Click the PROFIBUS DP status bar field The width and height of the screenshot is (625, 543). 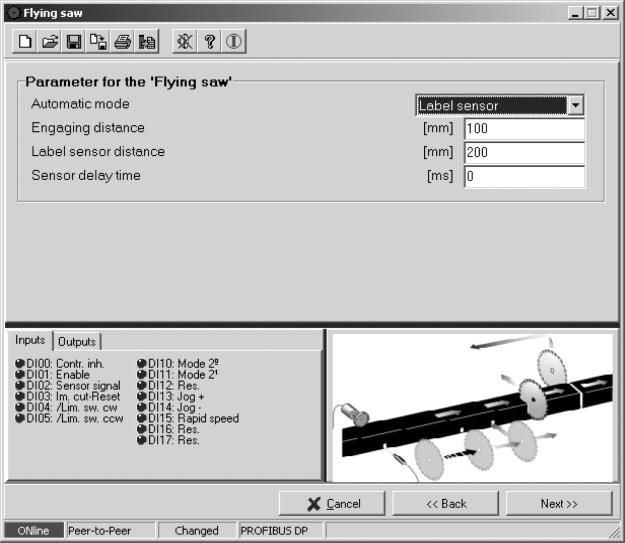(x=282, y=531)
